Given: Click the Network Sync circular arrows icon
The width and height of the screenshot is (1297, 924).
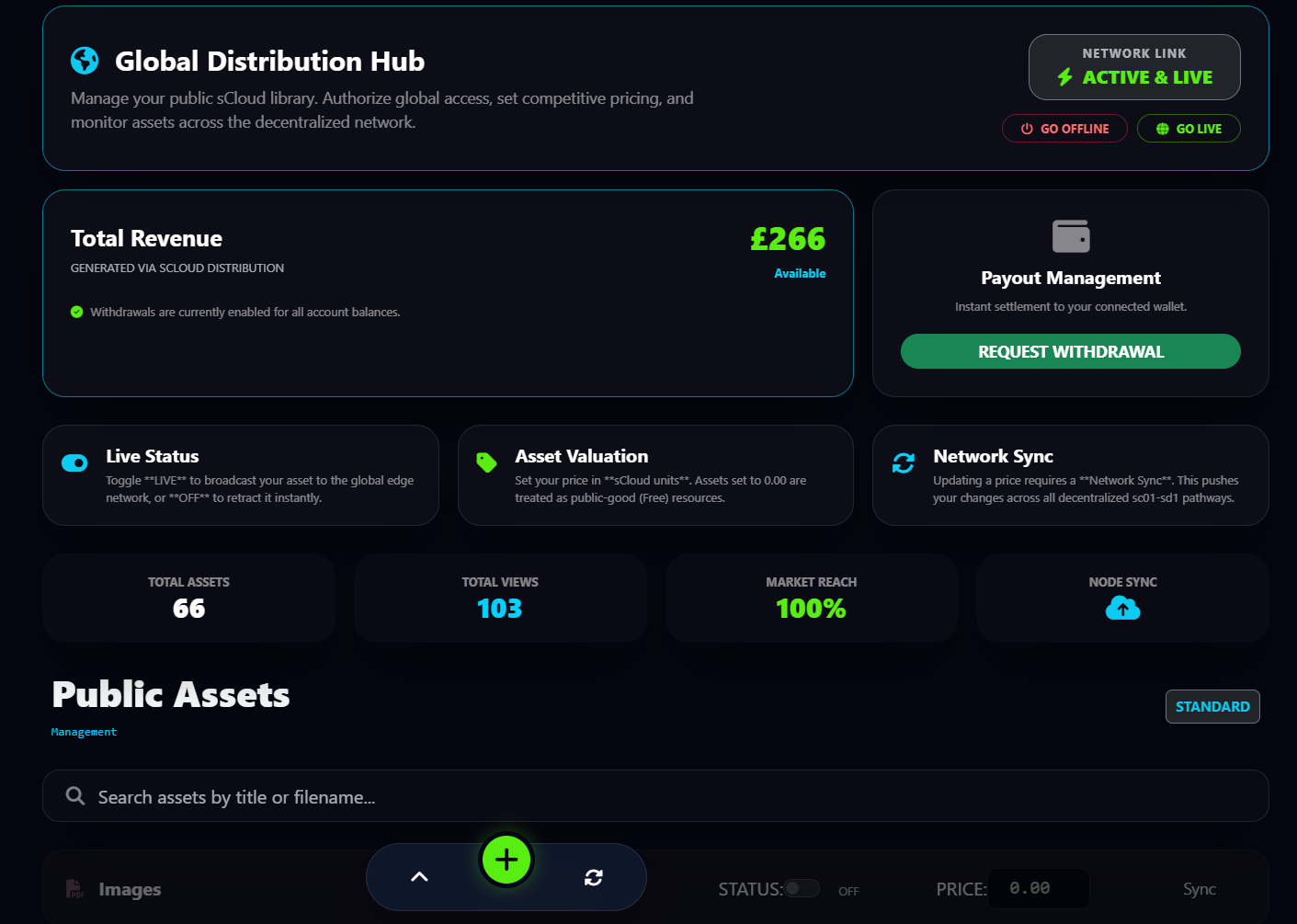Looking at the screenshot, I should click(903, 463).
